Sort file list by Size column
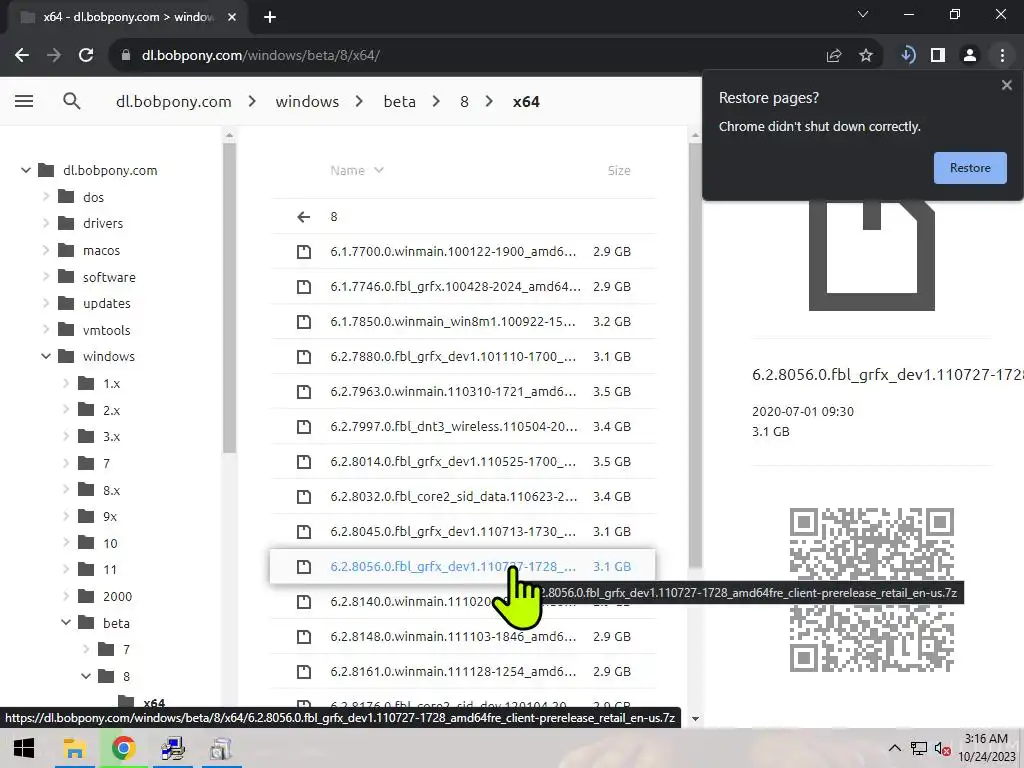The width and height of the screenshot is (1024, 768). [x=619, y=170]
